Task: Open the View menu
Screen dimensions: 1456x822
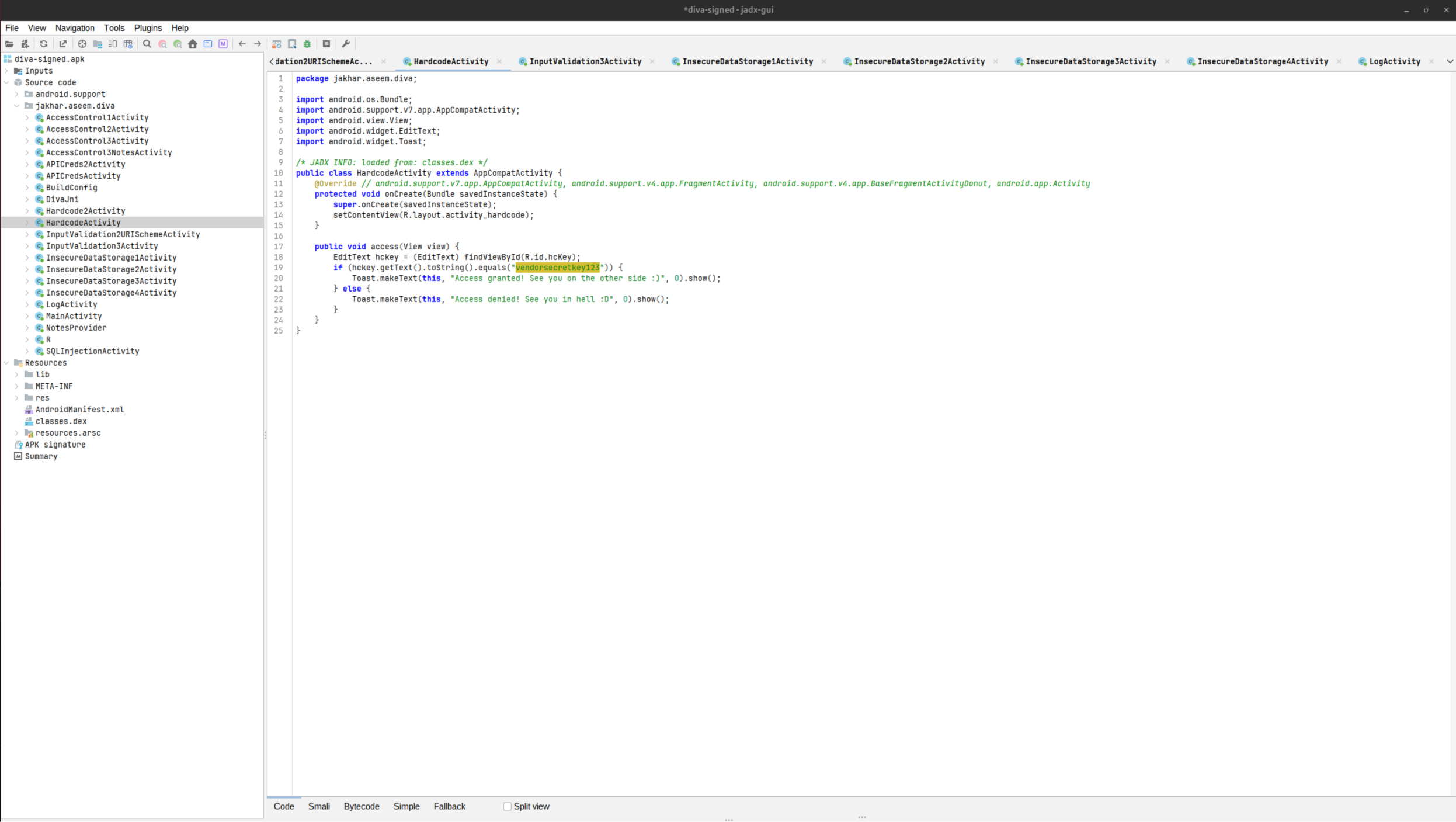Action: [37, 27]
